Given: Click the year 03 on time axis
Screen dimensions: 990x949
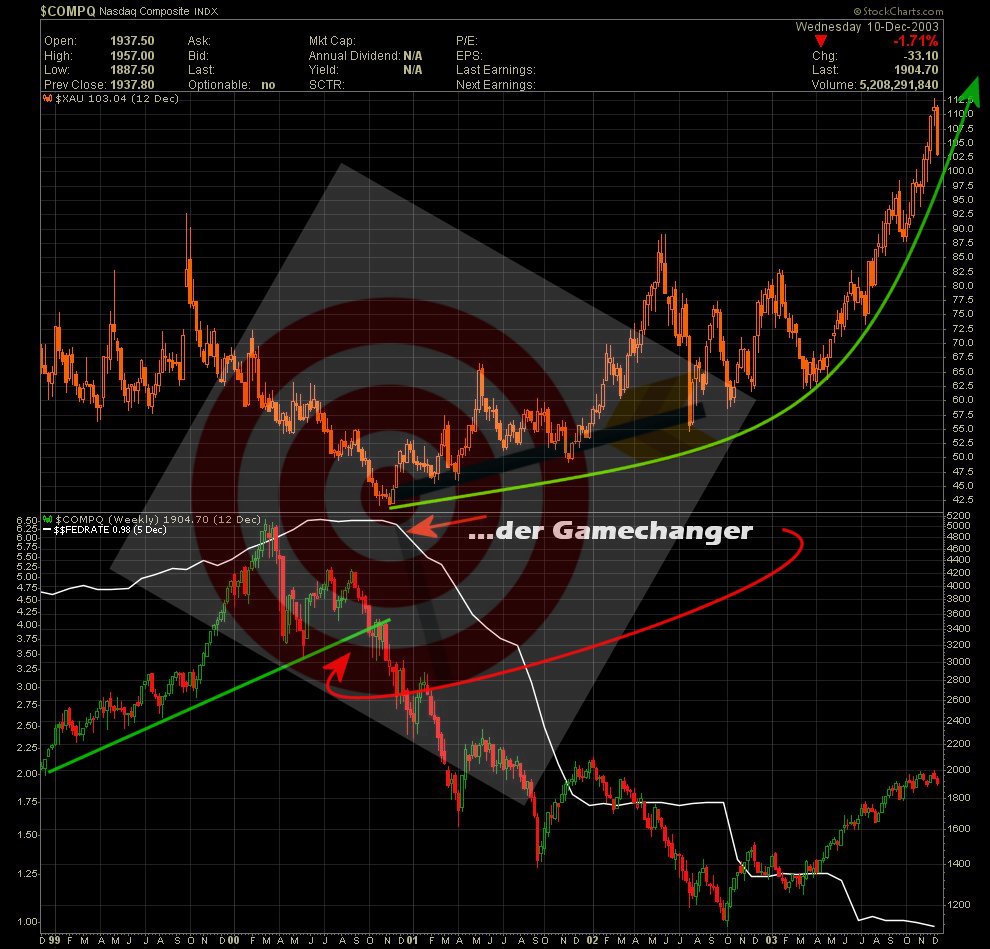Looking at the screenshot, I should [x=771, y=940].
